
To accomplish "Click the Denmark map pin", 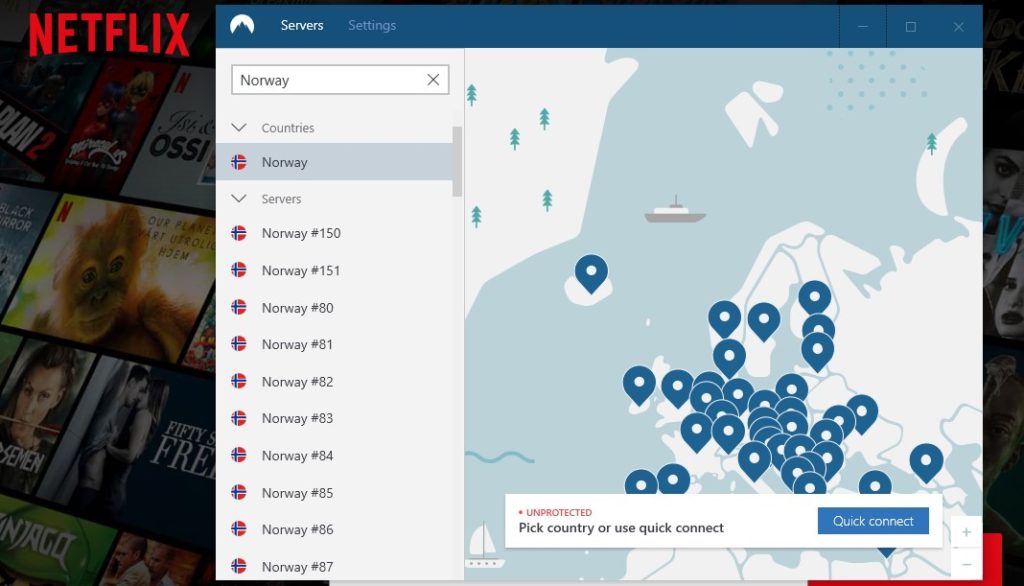I will click(729, 357).
